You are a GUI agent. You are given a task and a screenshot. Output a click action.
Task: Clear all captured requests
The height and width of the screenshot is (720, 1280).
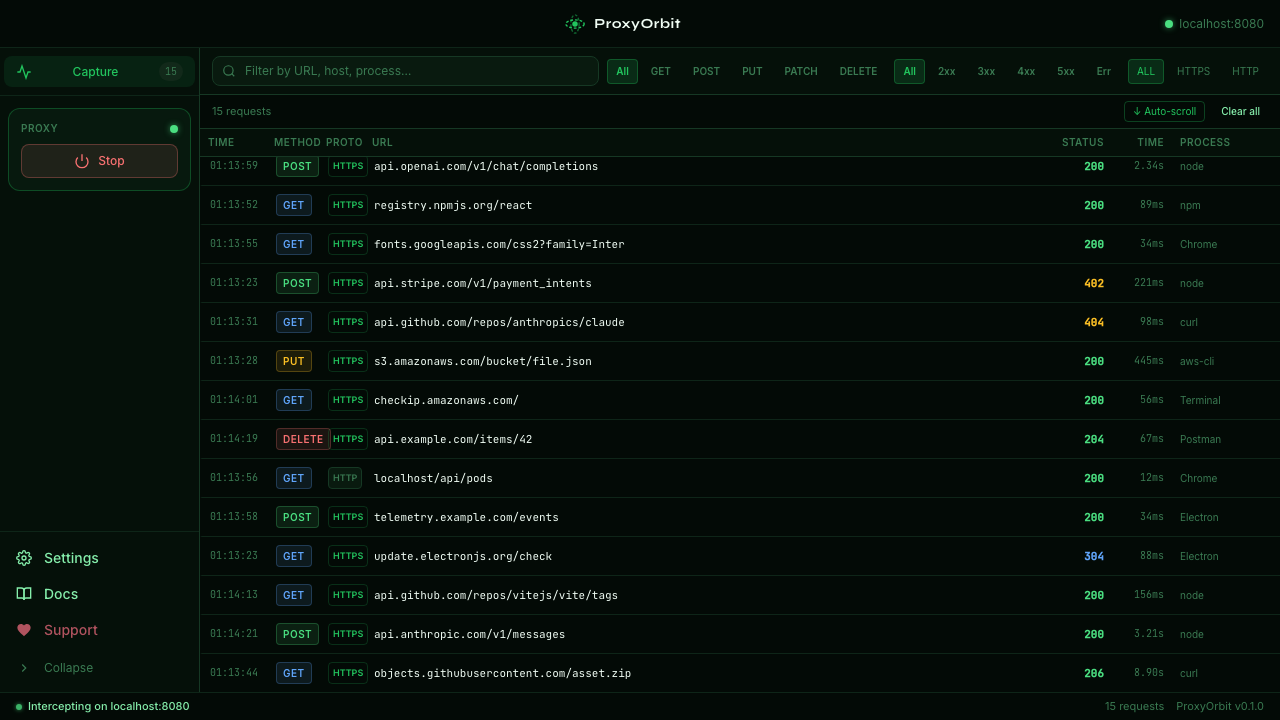point(1240,111)
